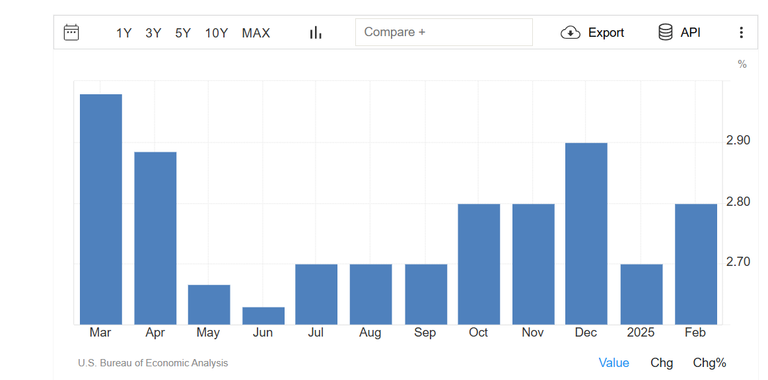
Task: Open the chart type bar icon
Action: (316, 33)
